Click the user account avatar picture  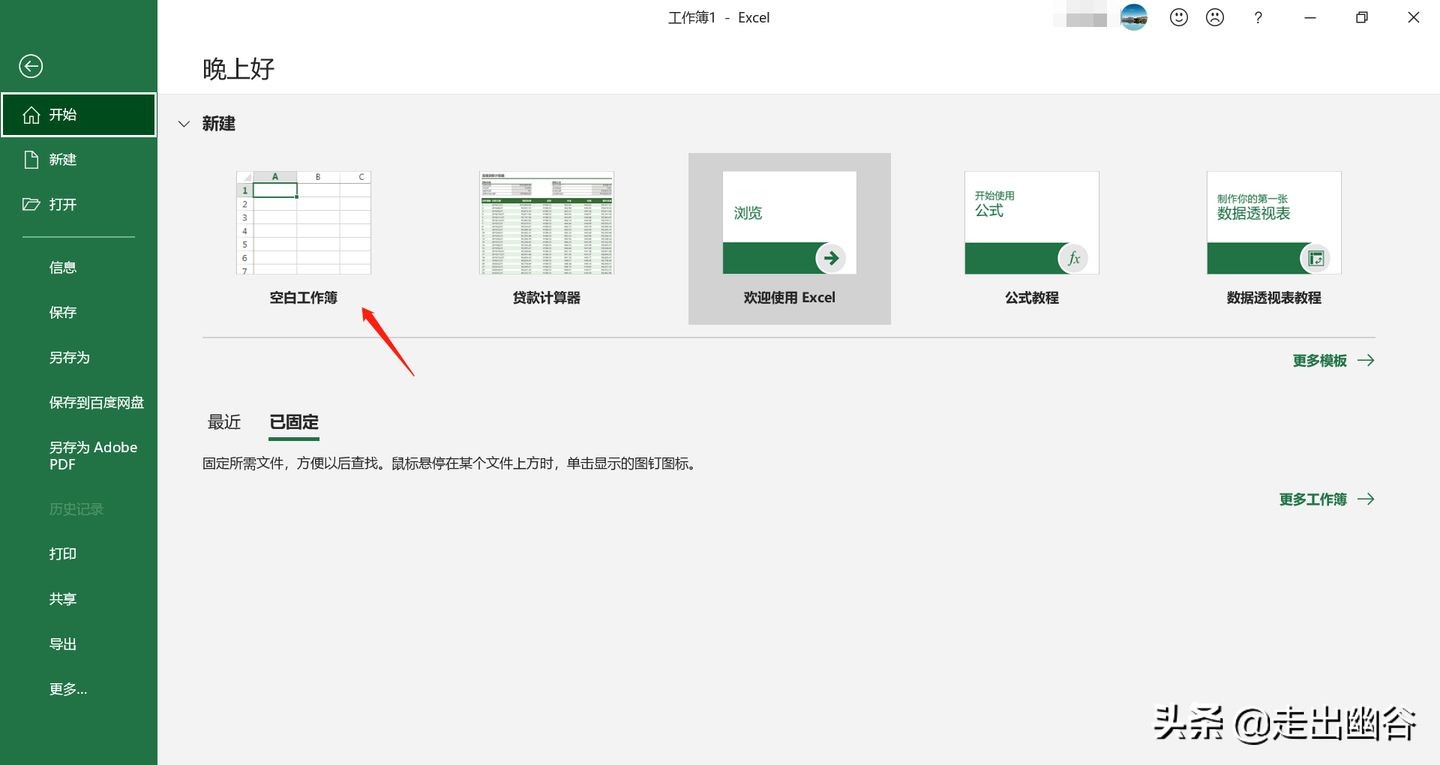[x=1133, y=17]
